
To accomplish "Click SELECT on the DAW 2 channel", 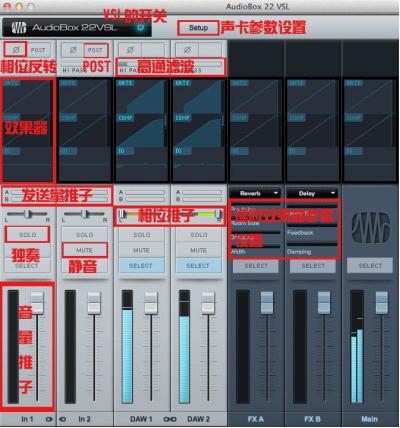I will [198, 266].
